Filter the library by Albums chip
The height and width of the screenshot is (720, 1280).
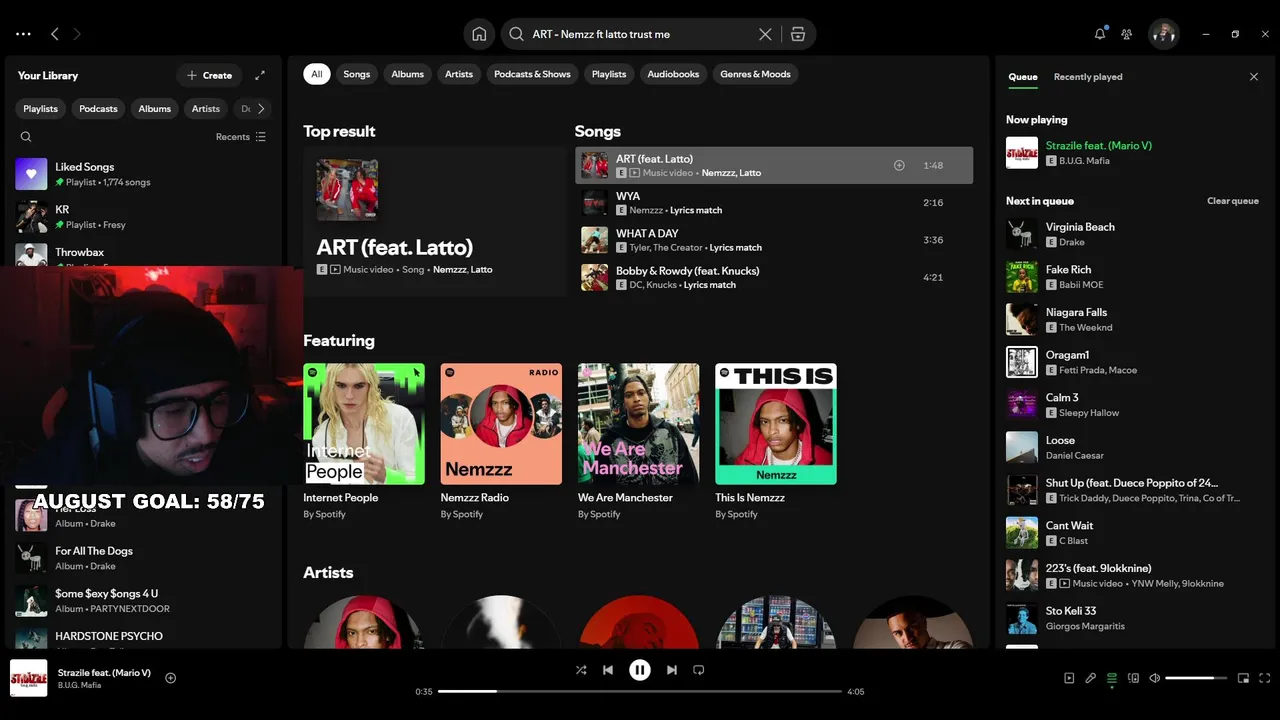pyautogui.click(x=155, y=109)
